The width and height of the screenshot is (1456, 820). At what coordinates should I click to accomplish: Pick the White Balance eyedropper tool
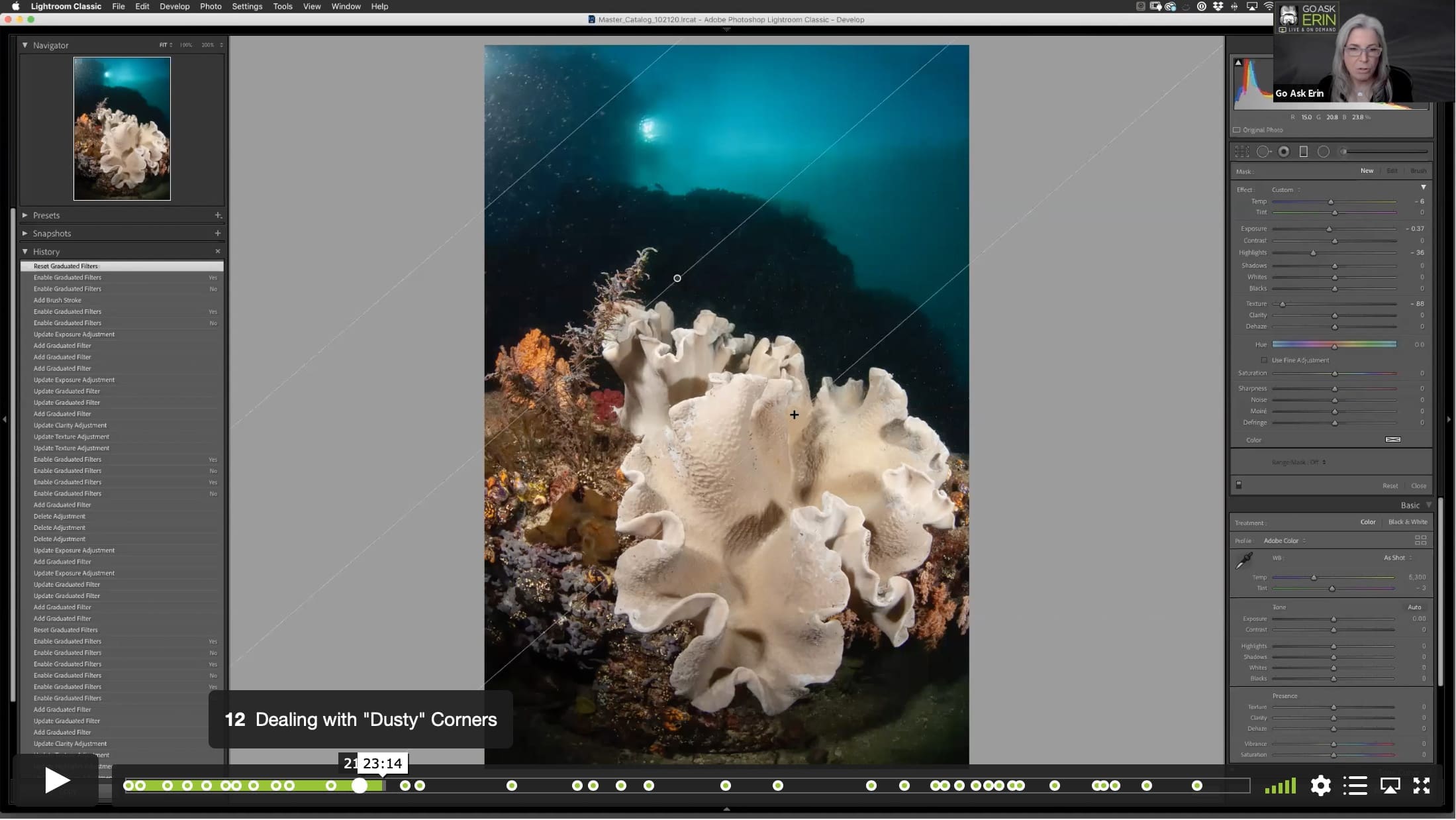[x=1244, y=560]
